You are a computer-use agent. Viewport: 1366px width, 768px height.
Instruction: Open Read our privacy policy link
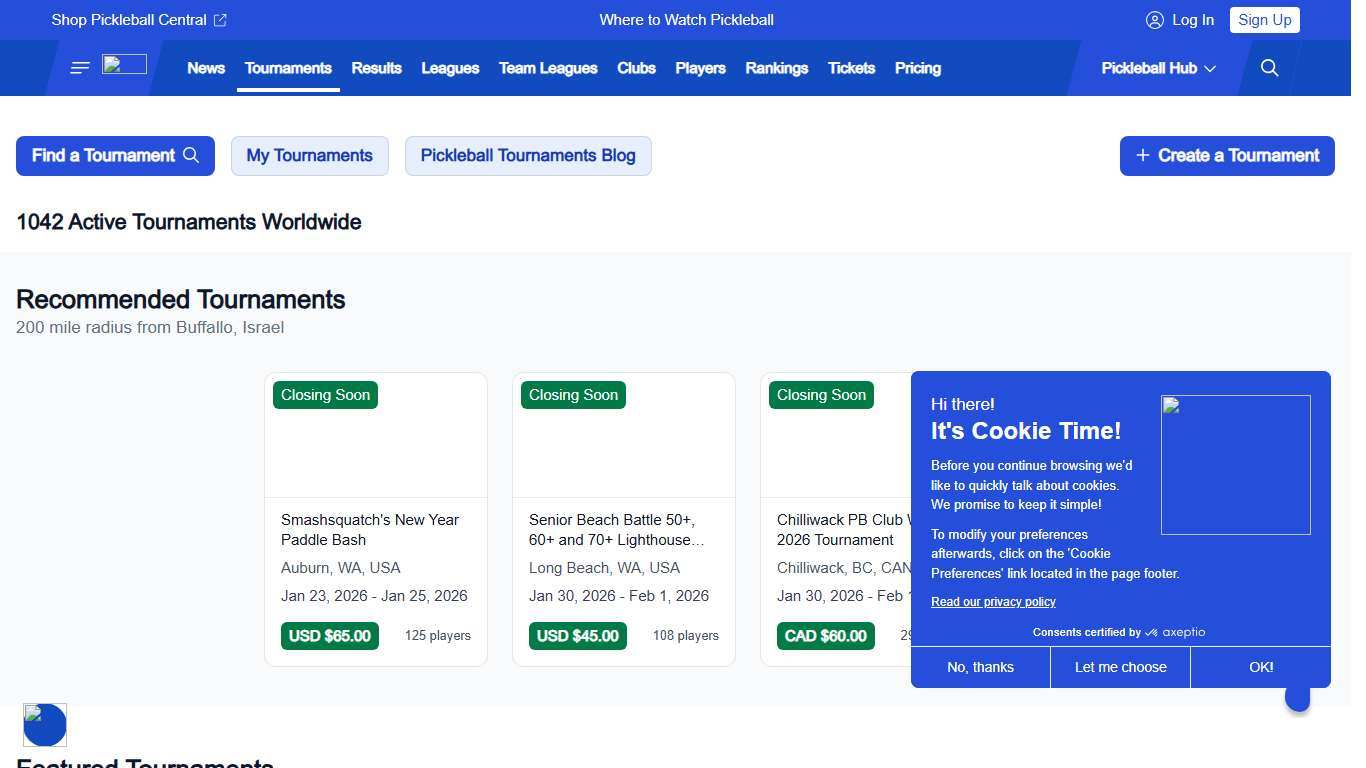point(993,601)
